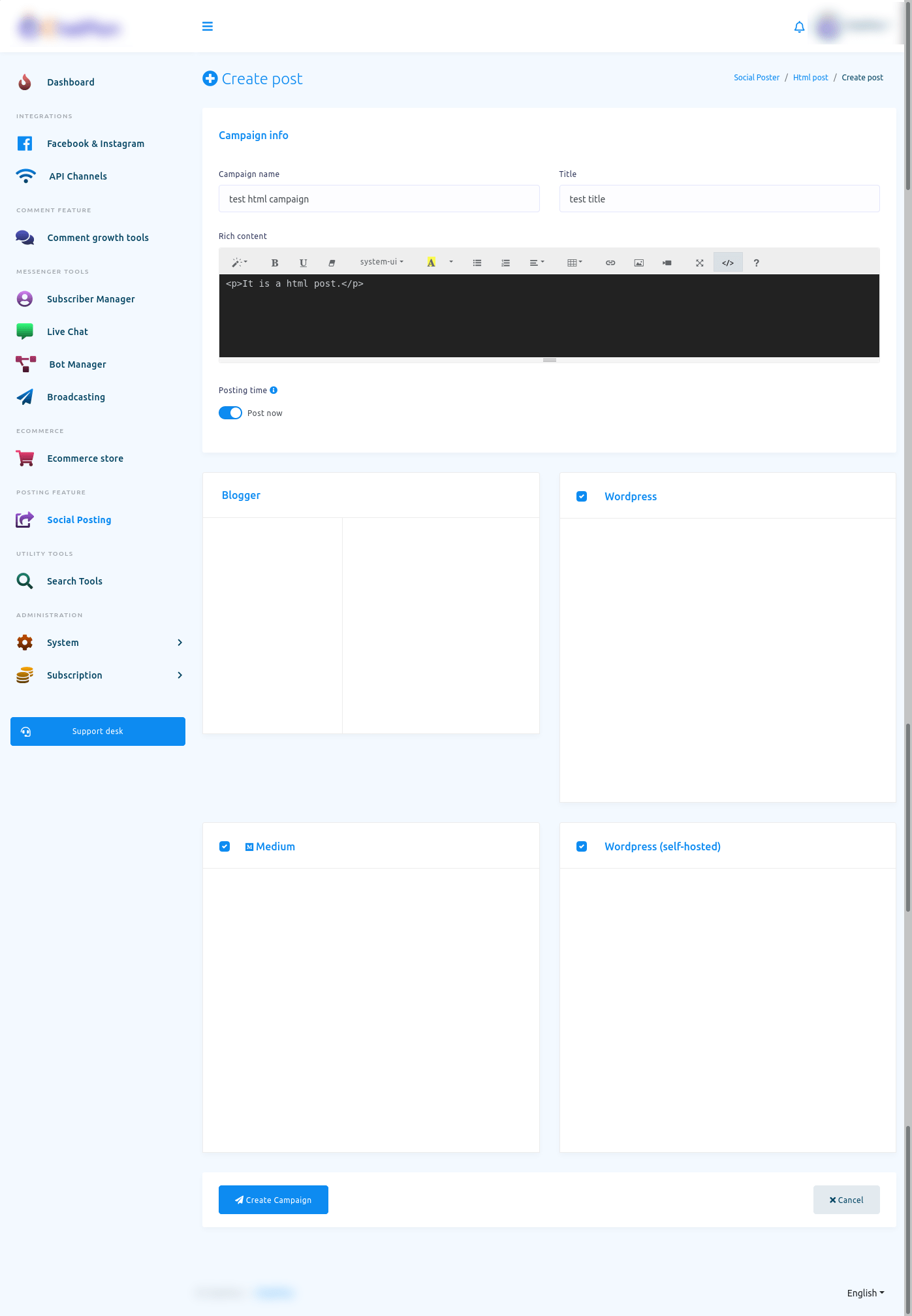Toggle code view in the rich editor
The height and width of the screenshot is (1316, 912).
point(728,263)
